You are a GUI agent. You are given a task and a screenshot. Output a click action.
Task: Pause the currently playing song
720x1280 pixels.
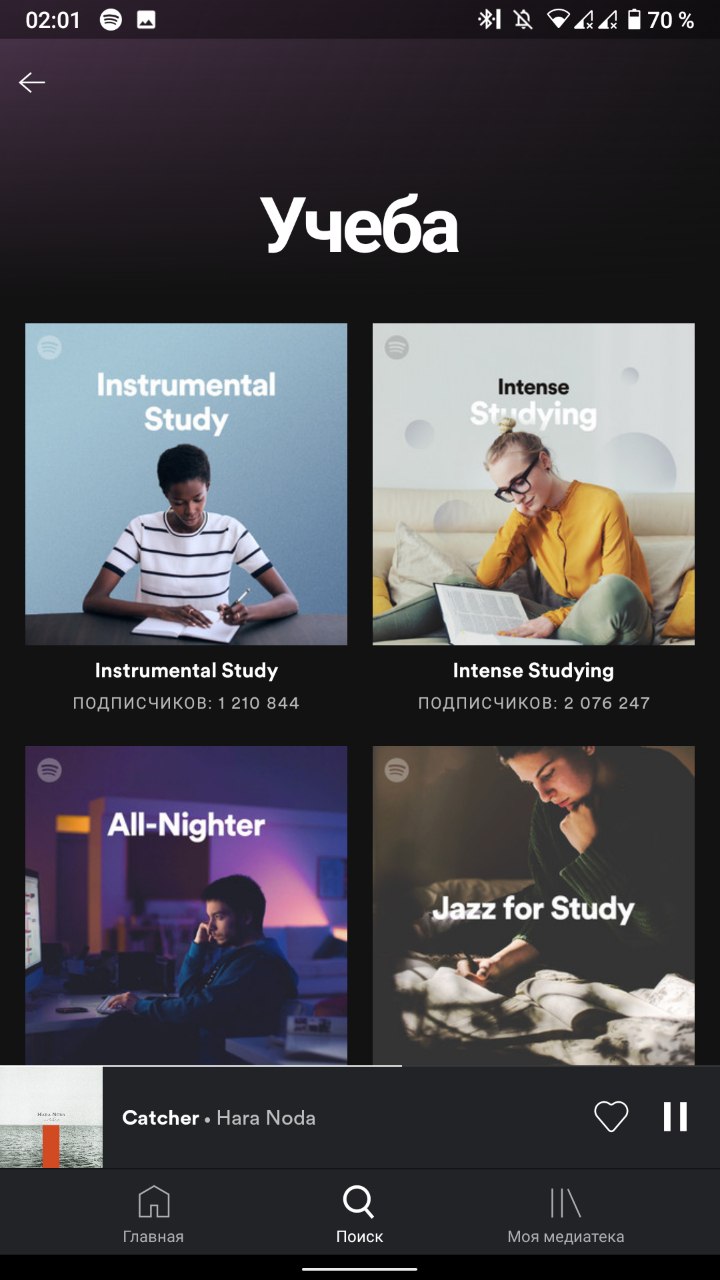[x=676, y=1117]
